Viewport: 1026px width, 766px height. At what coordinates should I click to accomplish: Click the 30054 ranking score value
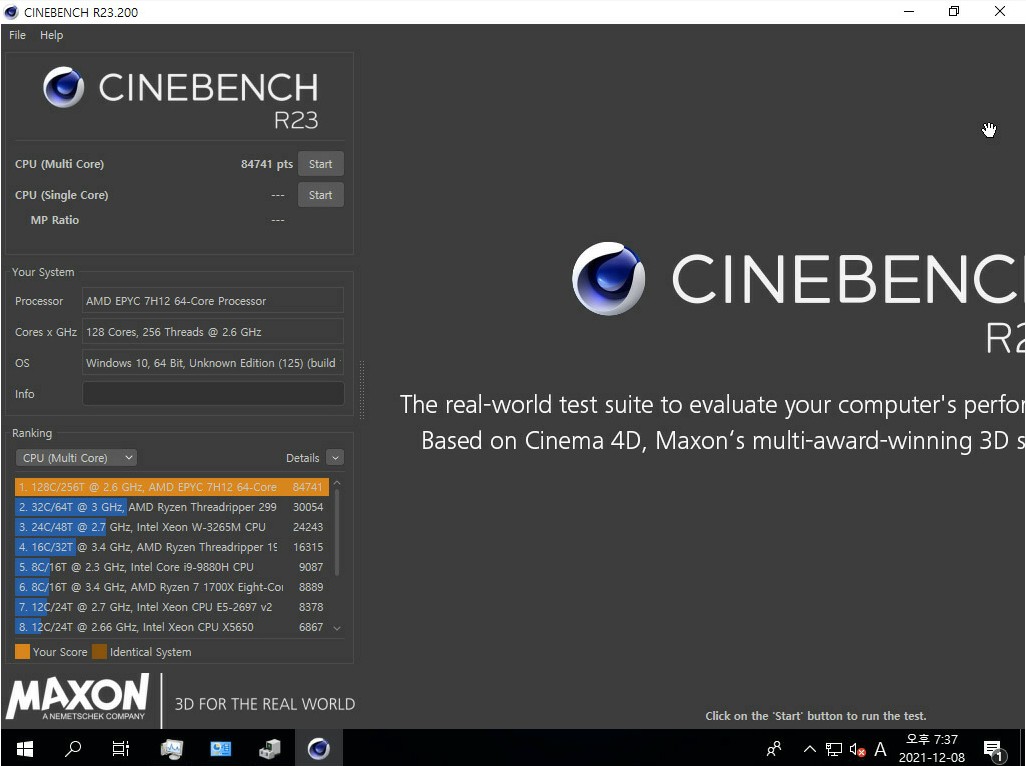click(308, 507)
